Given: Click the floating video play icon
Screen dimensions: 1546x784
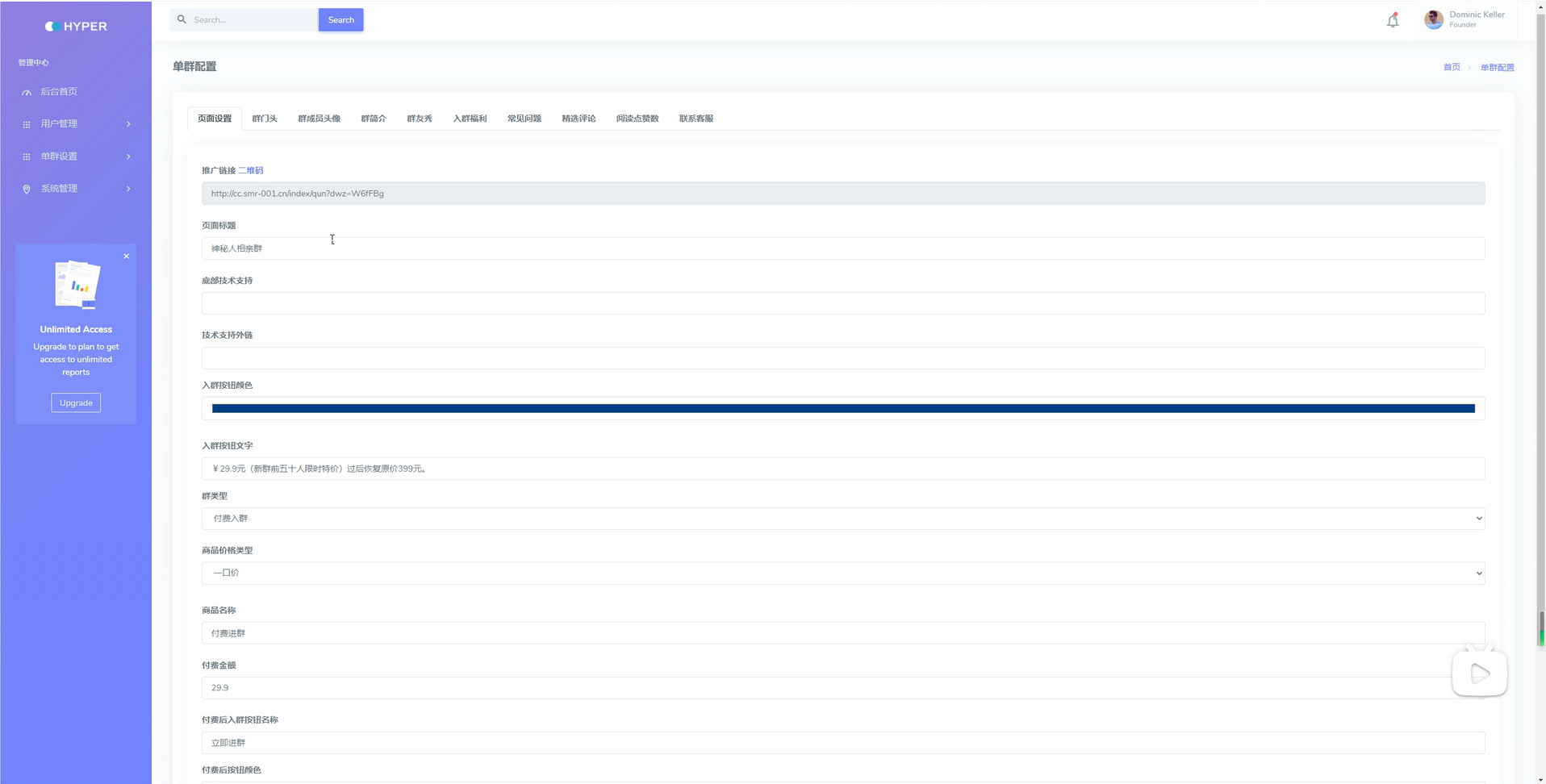Looking at the screenshot, I should (x=1479, y=673).
